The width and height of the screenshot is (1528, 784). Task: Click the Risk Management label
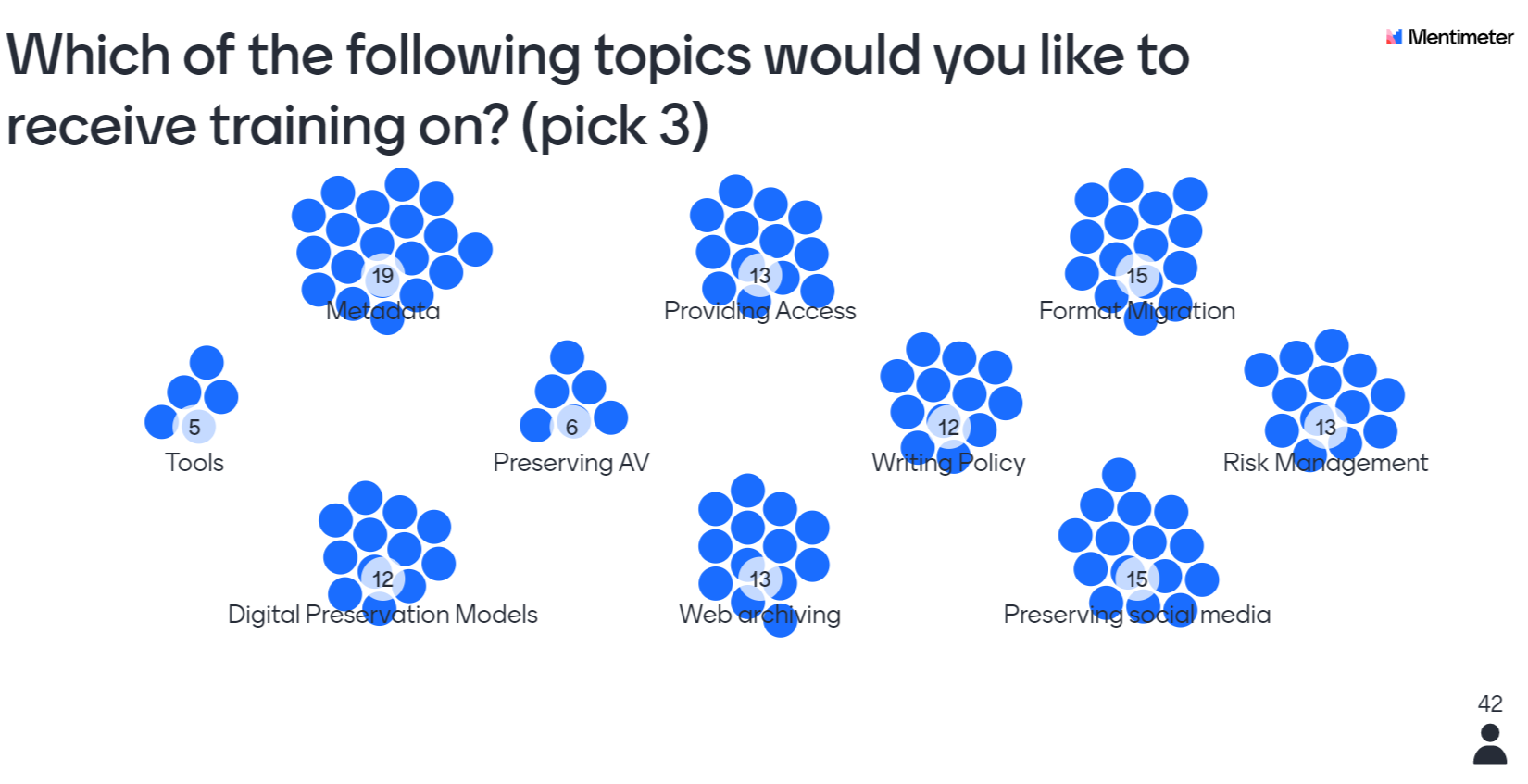pos(1326,463)
